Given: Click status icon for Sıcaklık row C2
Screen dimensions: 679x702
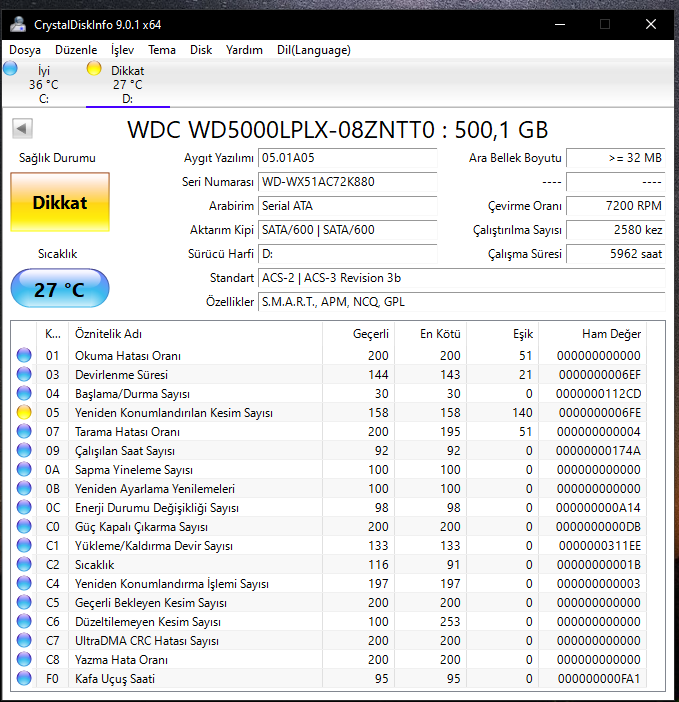Looking at the screenshot, I should point(24,565).
